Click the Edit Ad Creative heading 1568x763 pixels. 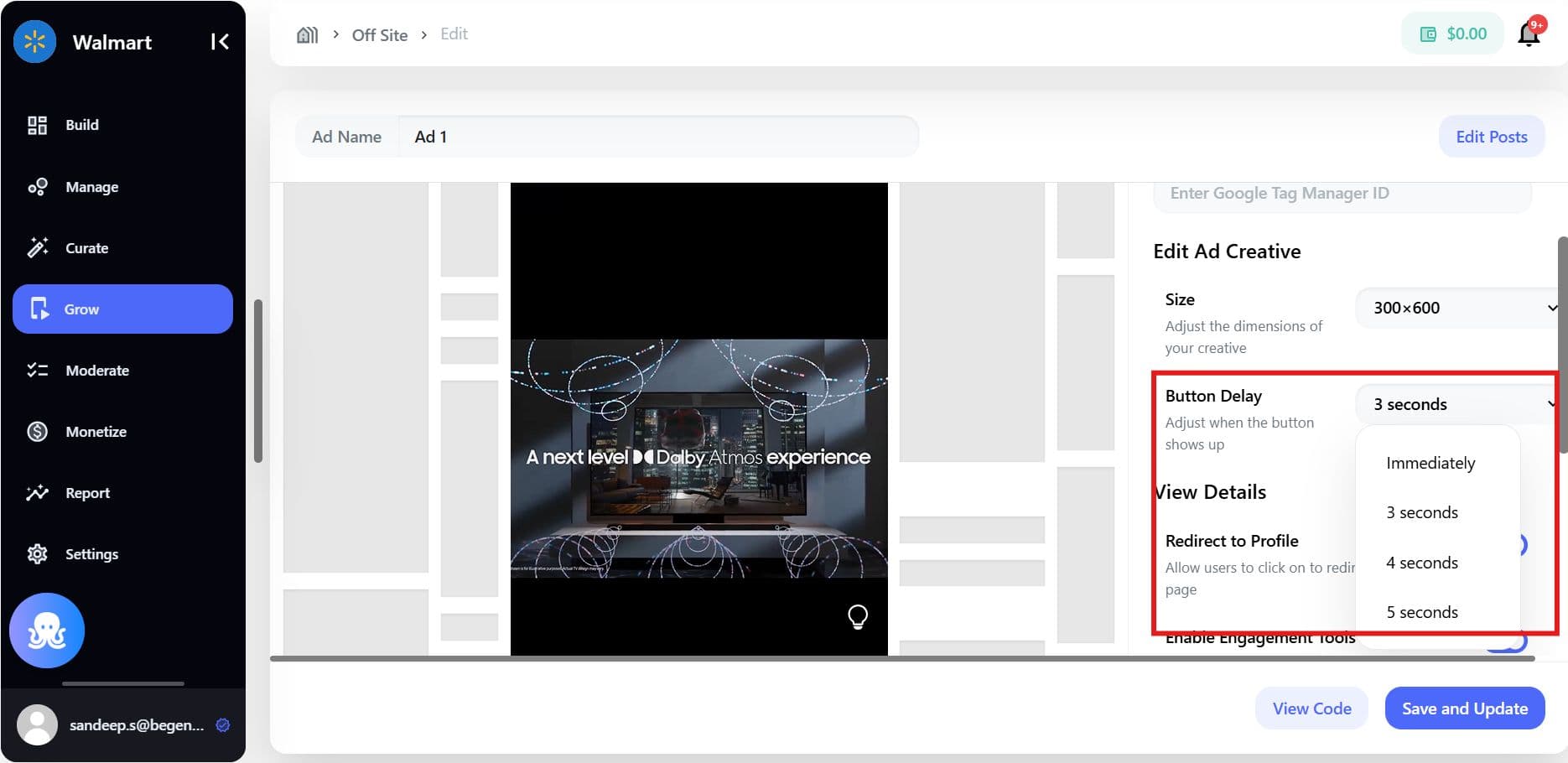tap(1227, 252)
